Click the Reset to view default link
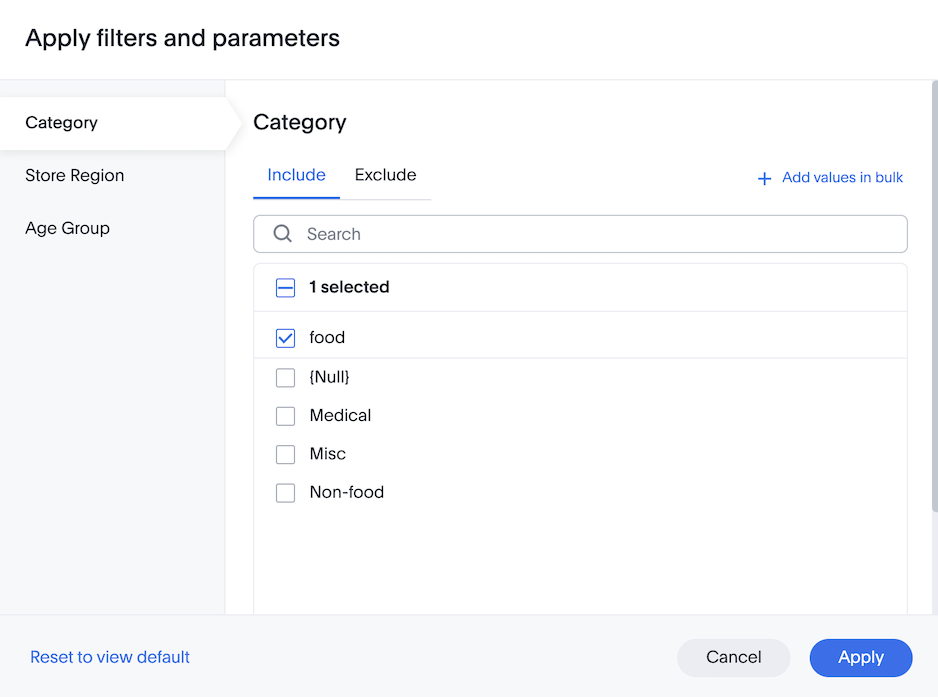 coord(109,657)
